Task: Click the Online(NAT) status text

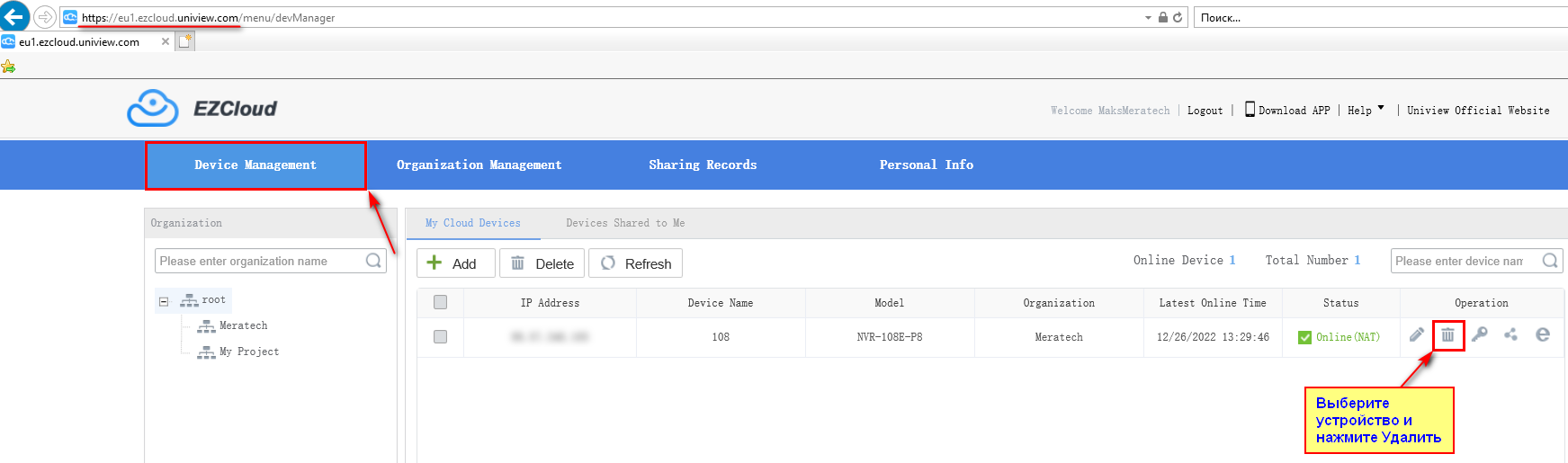Action: click(x=1348, y=337)
